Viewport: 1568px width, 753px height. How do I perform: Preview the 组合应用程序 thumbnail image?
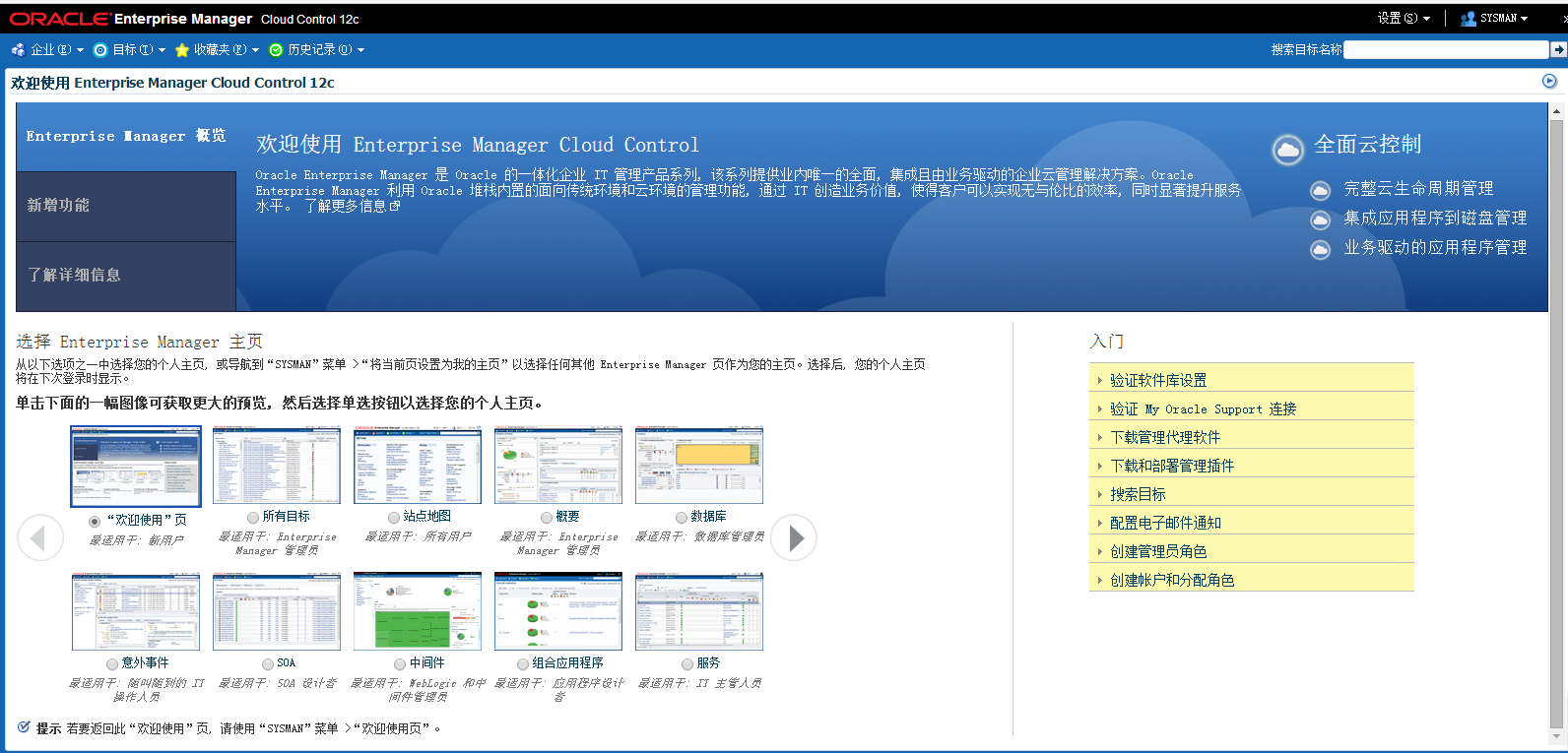[558, 612]
